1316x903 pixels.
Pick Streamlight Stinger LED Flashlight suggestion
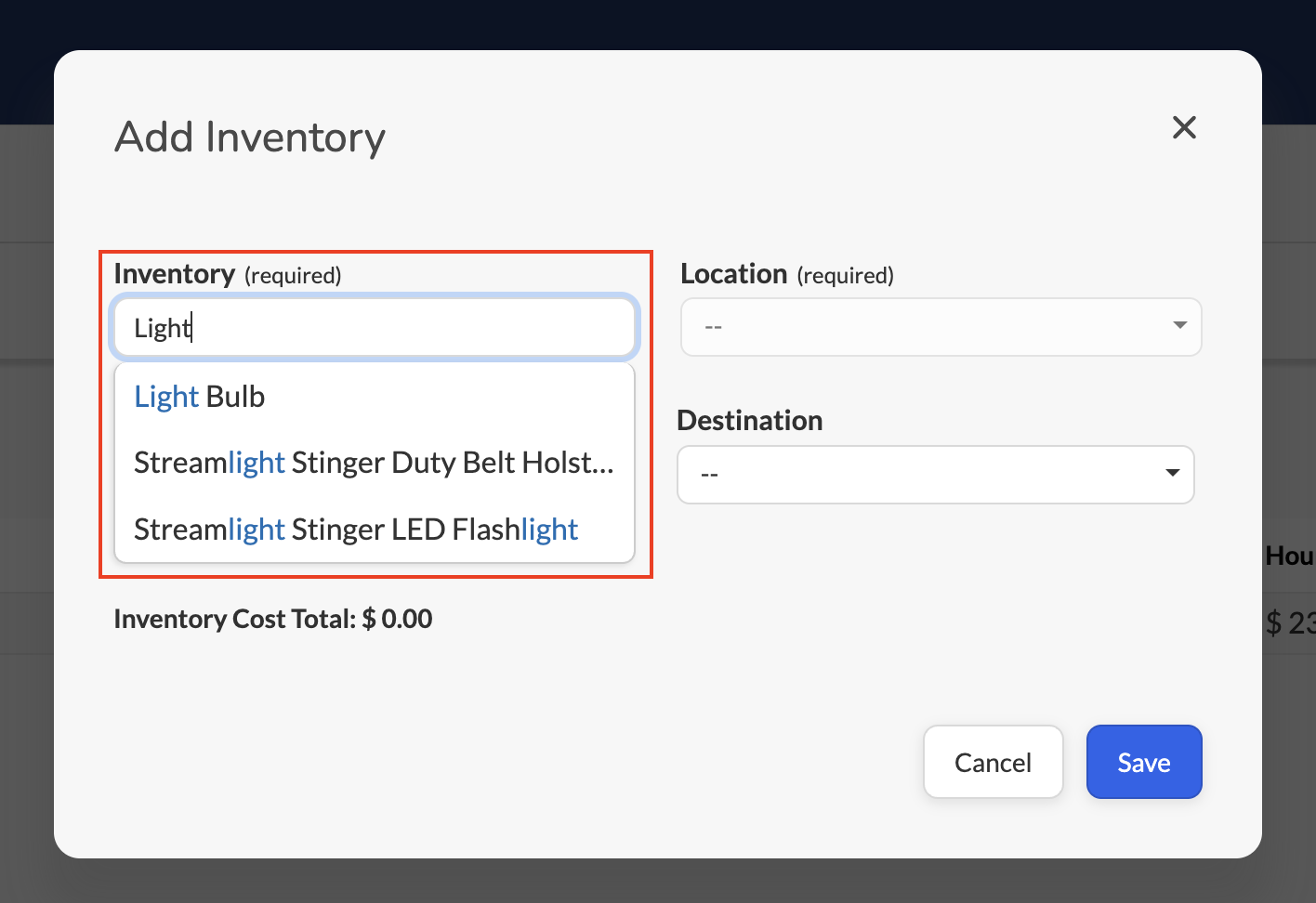[x=375, y=530]
